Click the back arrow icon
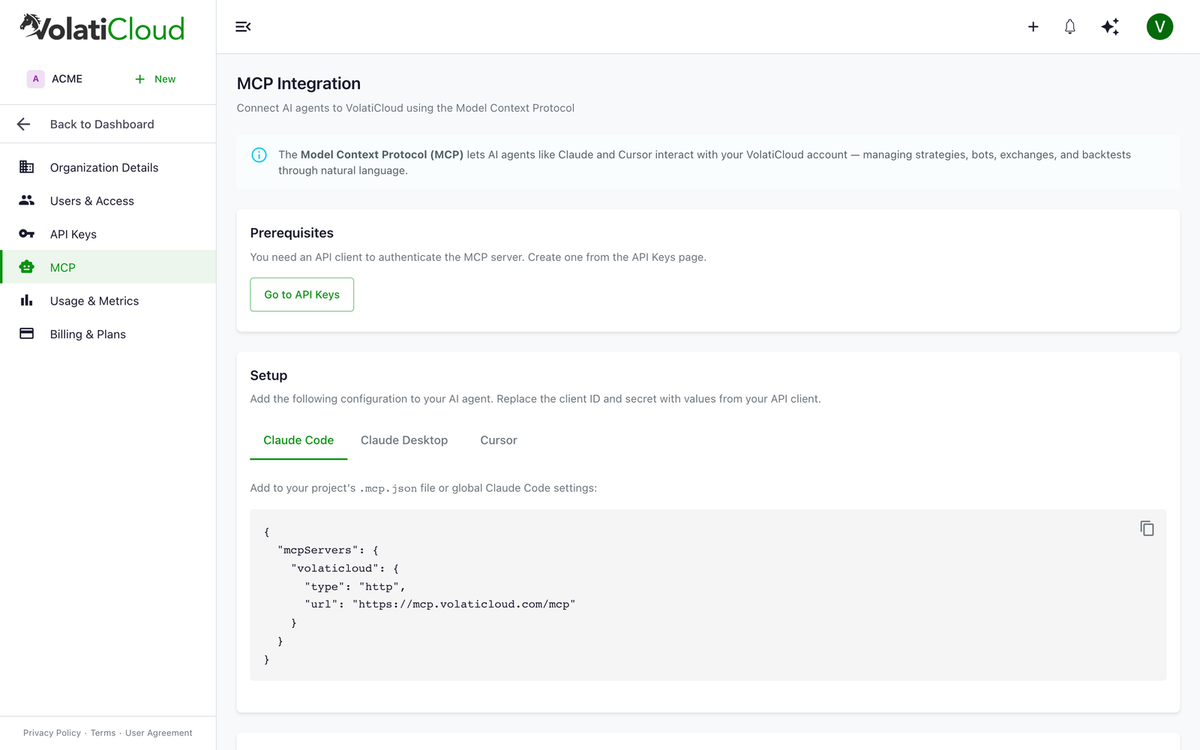Screen dimensions: 1200x750 [x=24, y=124]
